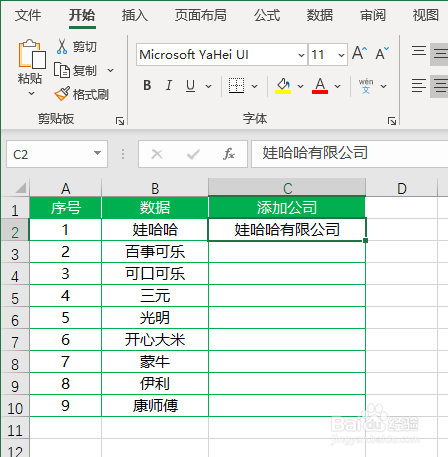
Task: Click cell containing 三元
Action: point(155,296)
